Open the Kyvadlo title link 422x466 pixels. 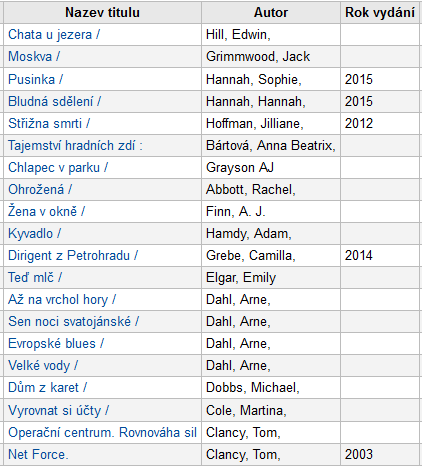pyautogui.click(x=34, y=234)
